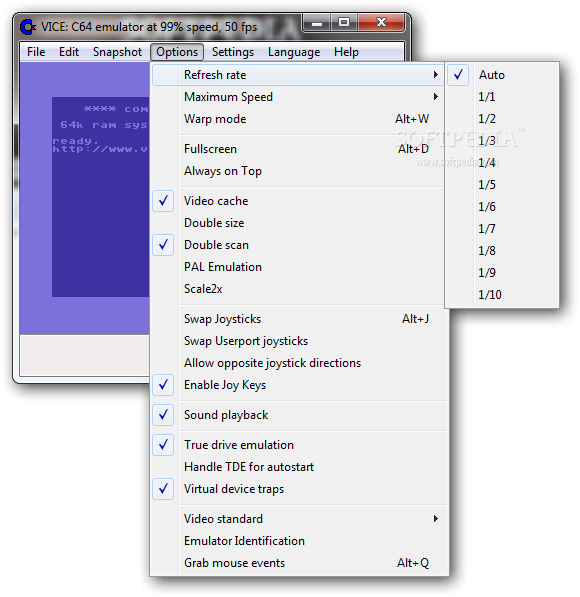Open the Settings menu
This screenshot has width=580, height=597.
pos(233,52)
